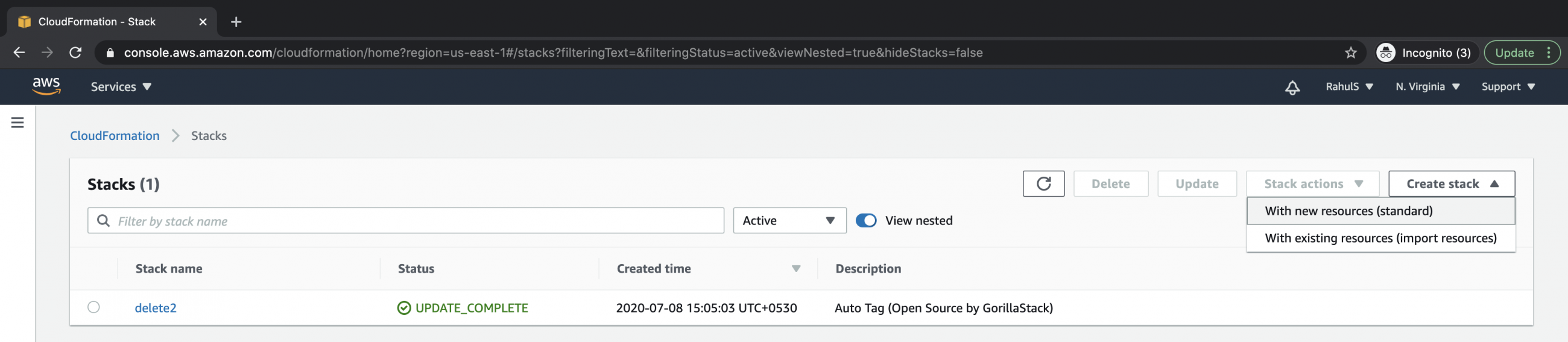
Task: Choose With existing resources (import resources)
Action: click(x=1380, y=238)
